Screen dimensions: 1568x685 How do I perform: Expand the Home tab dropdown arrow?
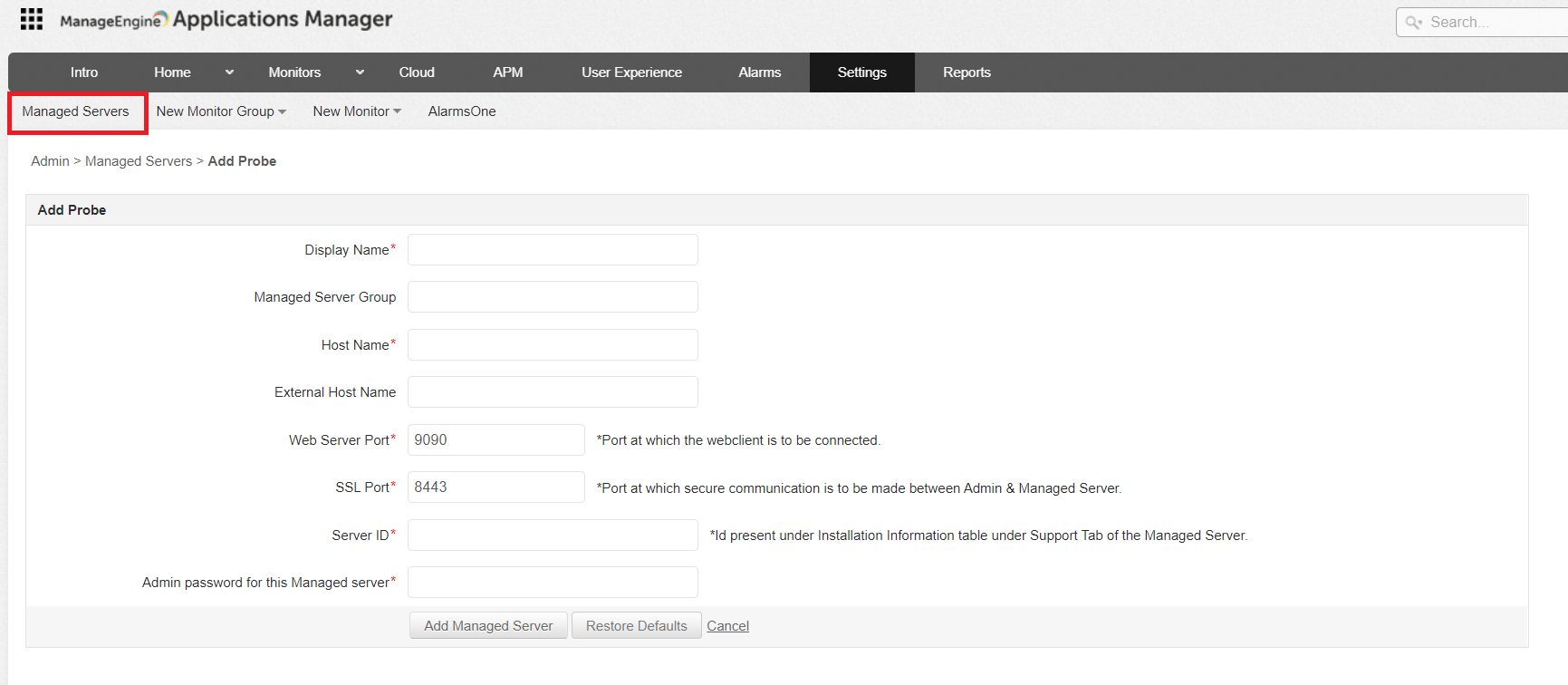pos(229,72)
